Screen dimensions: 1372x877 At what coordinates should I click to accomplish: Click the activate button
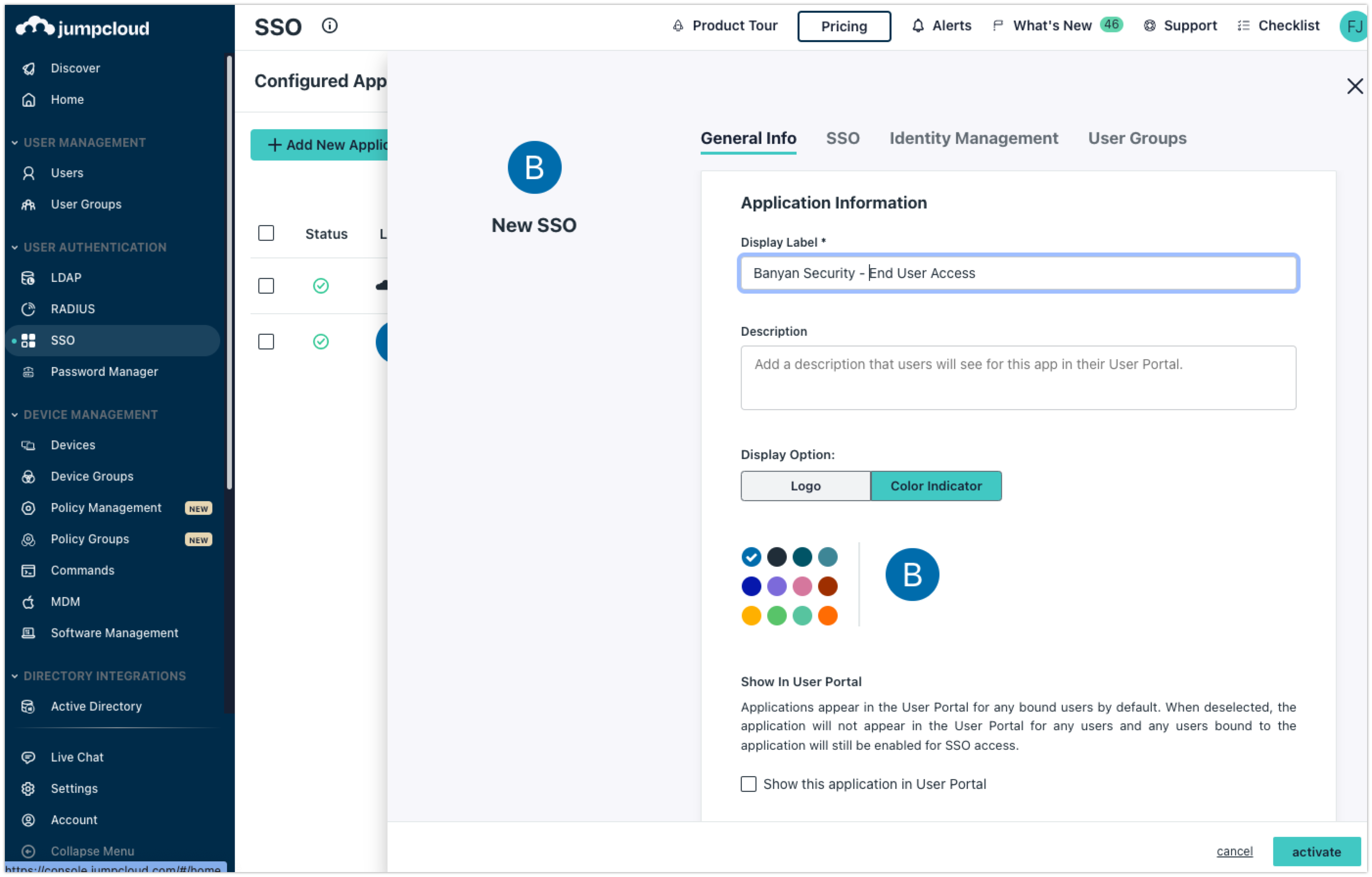coord(1316,852)
